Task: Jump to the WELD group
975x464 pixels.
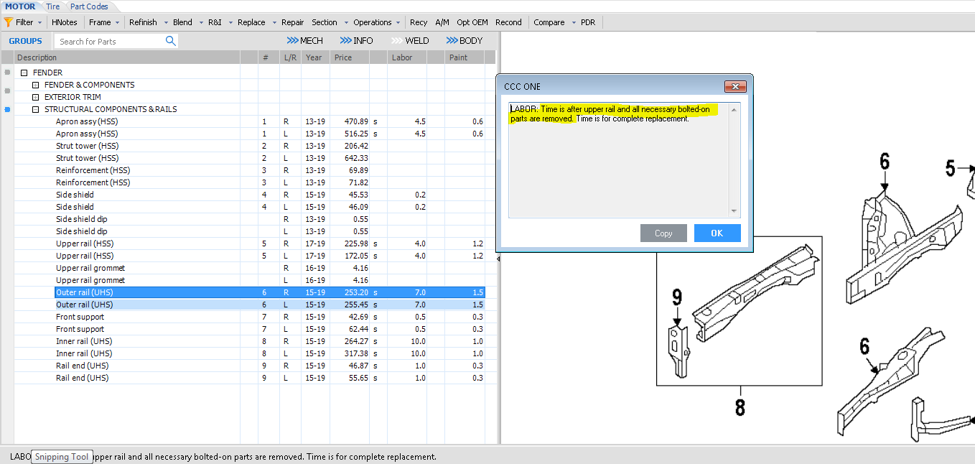Action: 410,41
